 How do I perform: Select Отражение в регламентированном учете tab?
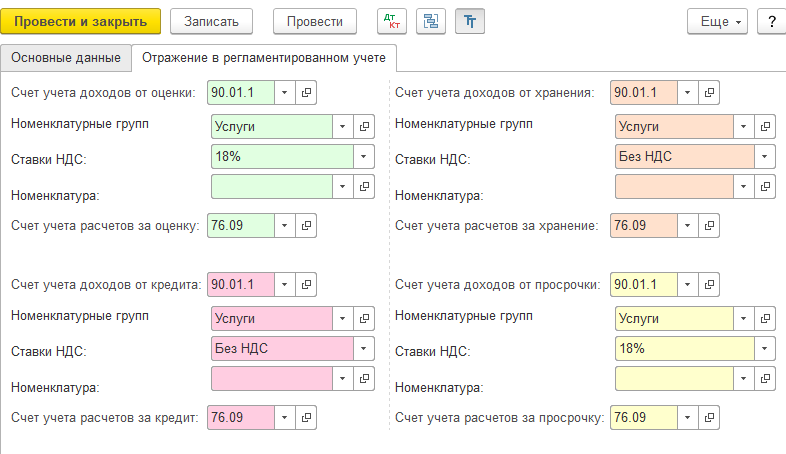point(264,58)
